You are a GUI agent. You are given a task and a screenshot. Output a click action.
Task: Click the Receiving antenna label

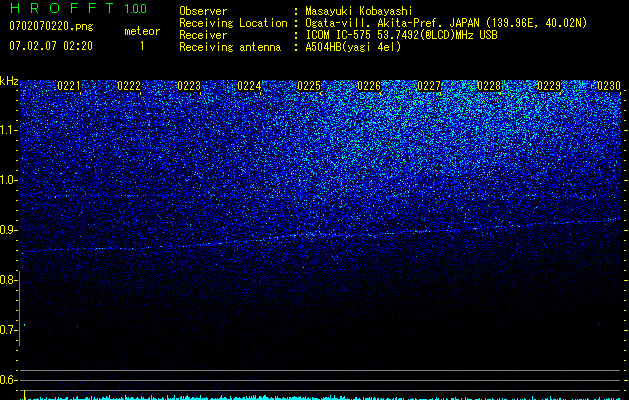tap(230, 47)
